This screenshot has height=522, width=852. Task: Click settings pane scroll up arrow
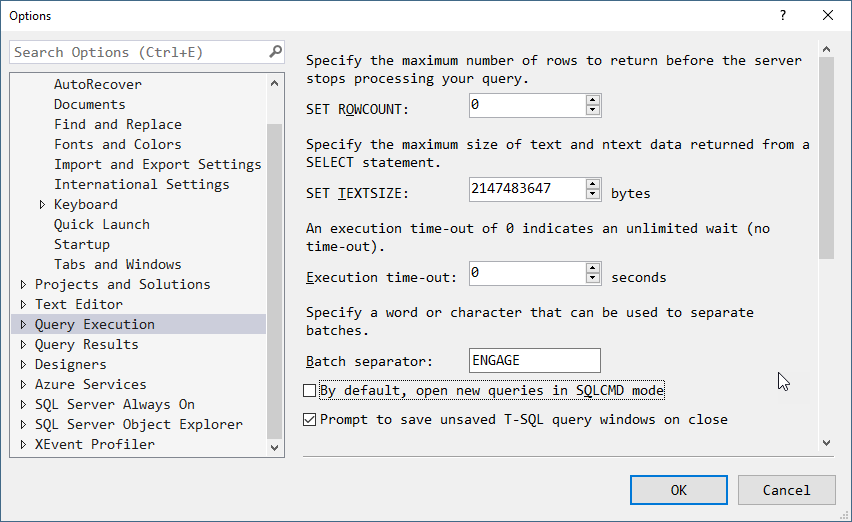[826, 49]
